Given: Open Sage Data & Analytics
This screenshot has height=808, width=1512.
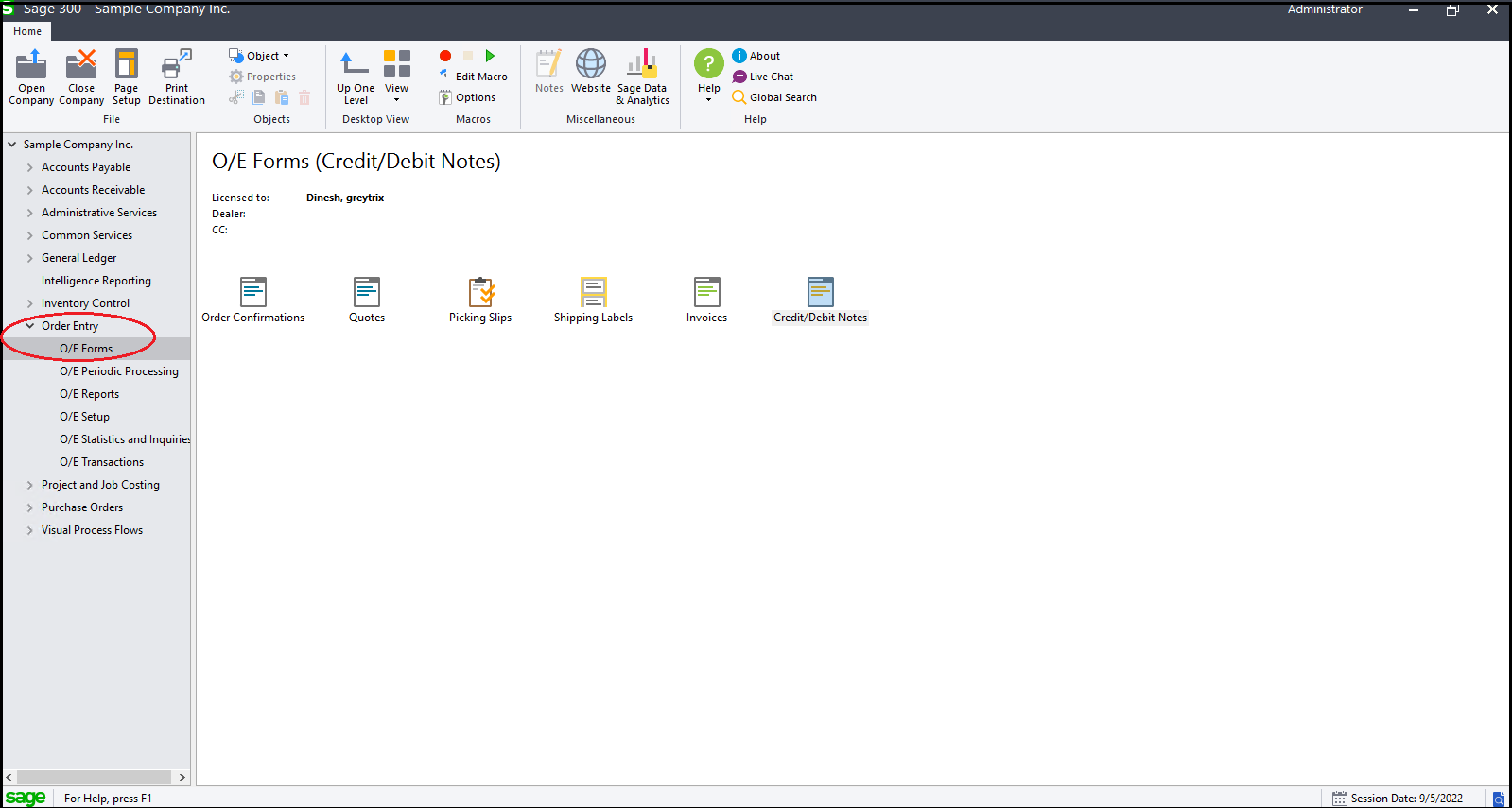Looking at the screenshot, I should click(643, 77).
